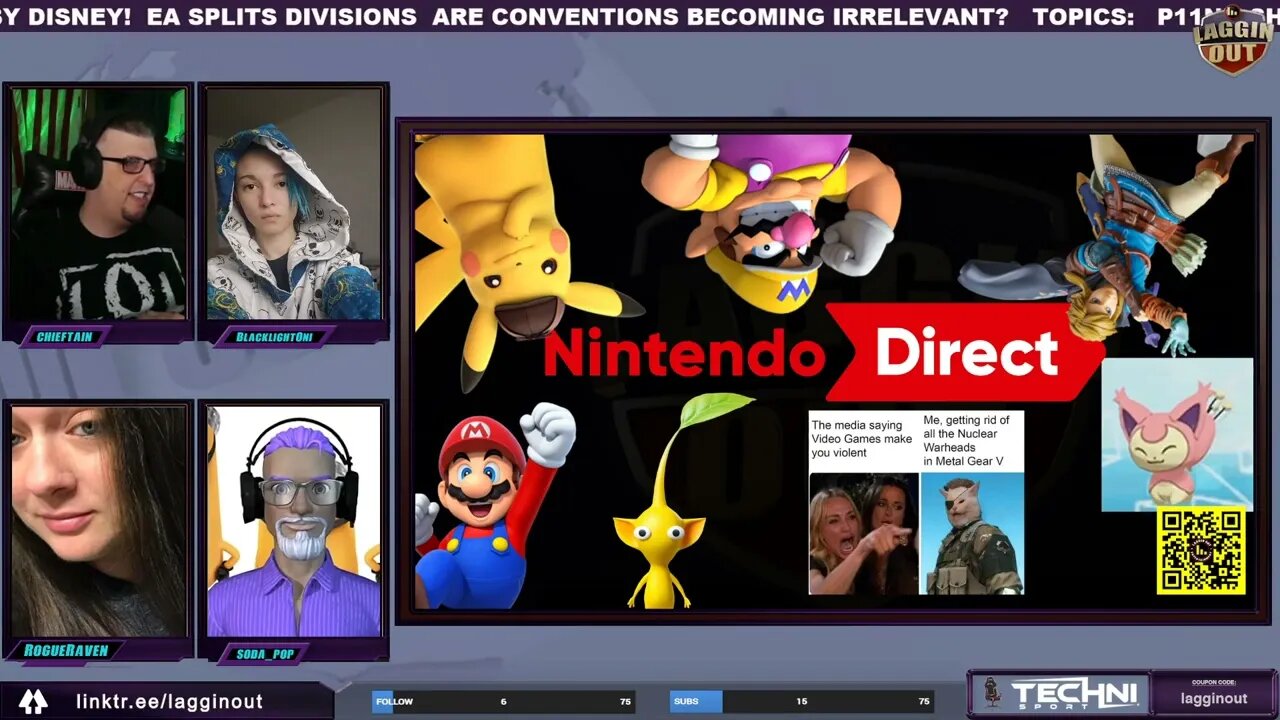The width and height of the screenshot is (1280, 720).
Task: Click the CHIEFTAIN name label
Action: (x=65, y=337)
